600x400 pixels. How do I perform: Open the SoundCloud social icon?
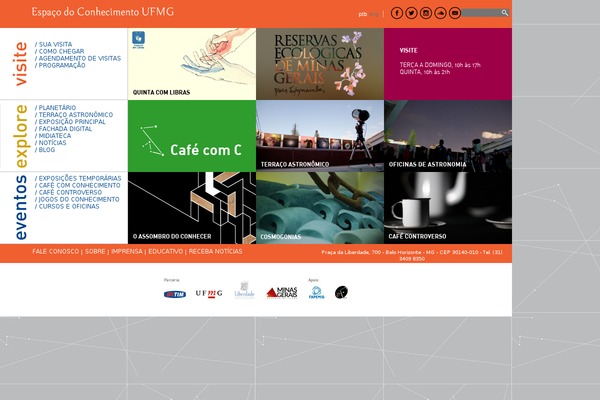[440, 13]
